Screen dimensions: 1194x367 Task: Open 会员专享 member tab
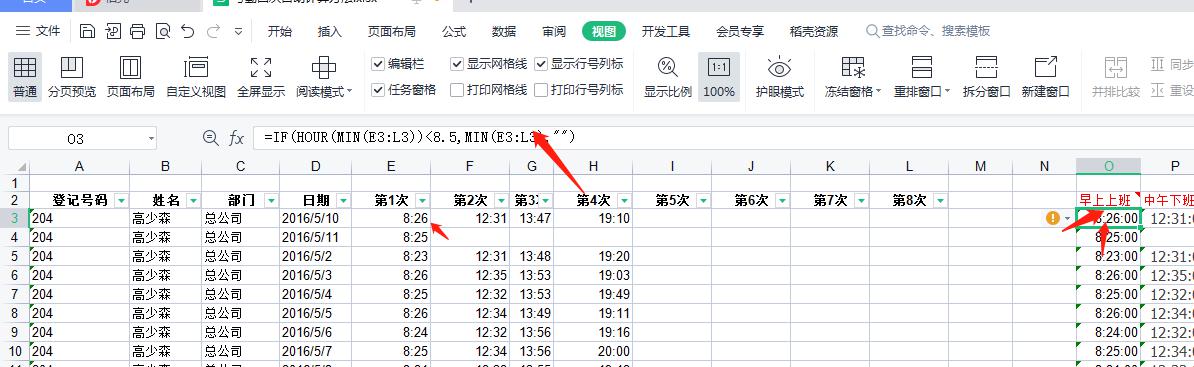[740, 31]
